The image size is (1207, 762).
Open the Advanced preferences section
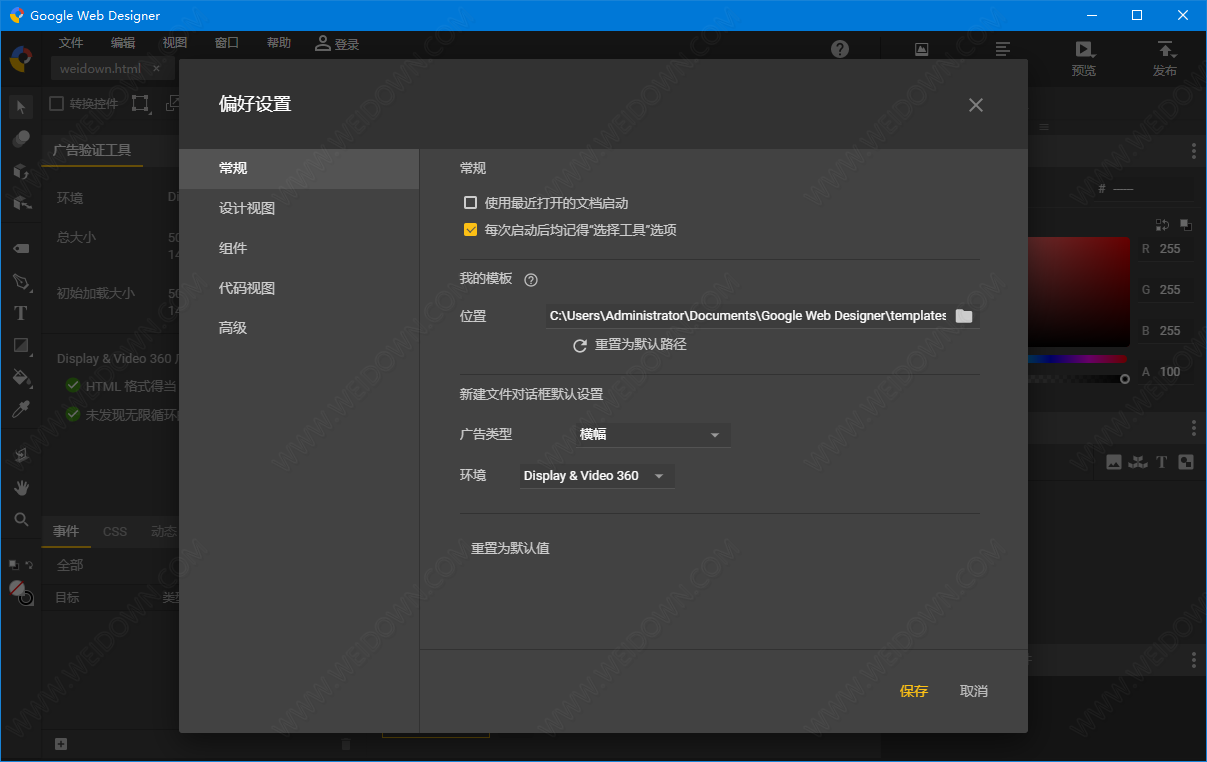coord(299,329)
